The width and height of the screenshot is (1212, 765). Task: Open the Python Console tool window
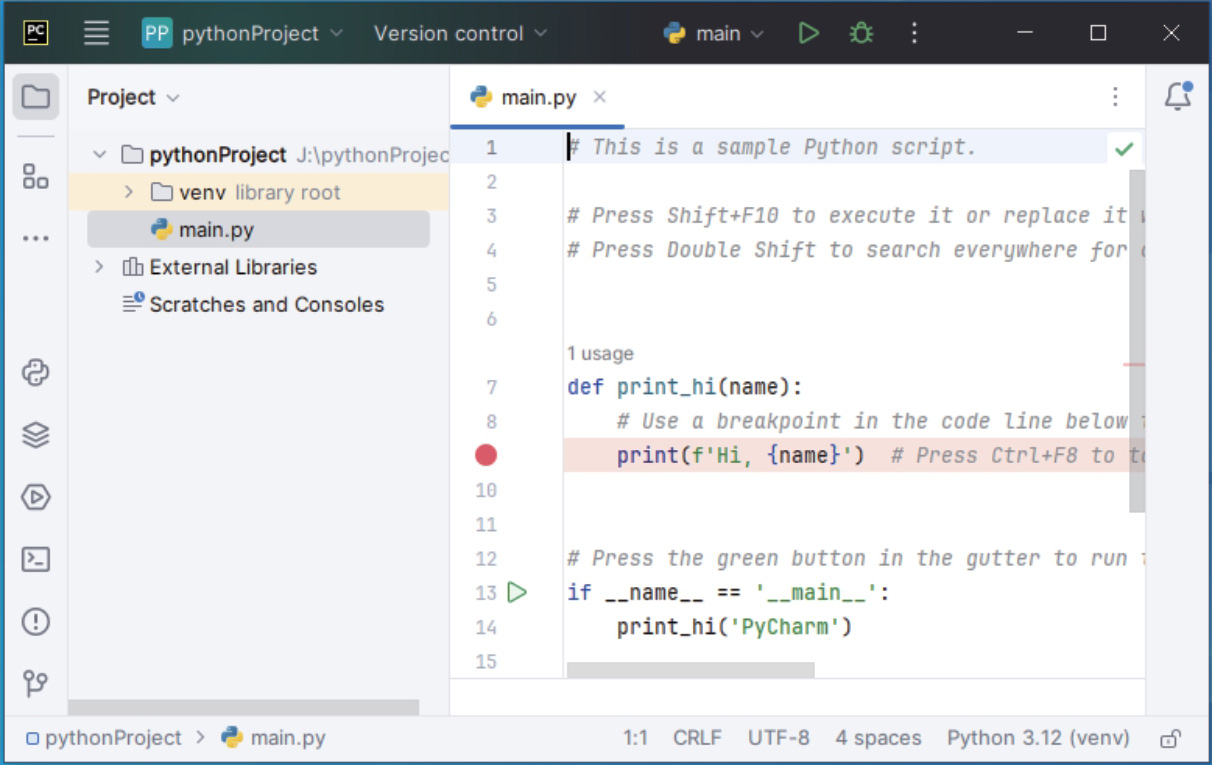(x=36, y=373)
